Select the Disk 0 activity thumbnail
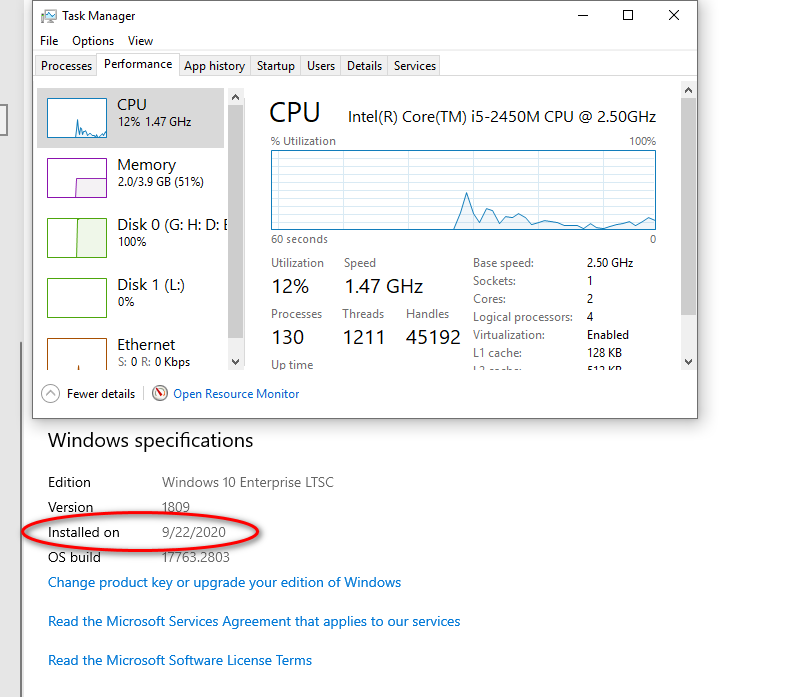The image size is (798, 697). coord(77,238)
